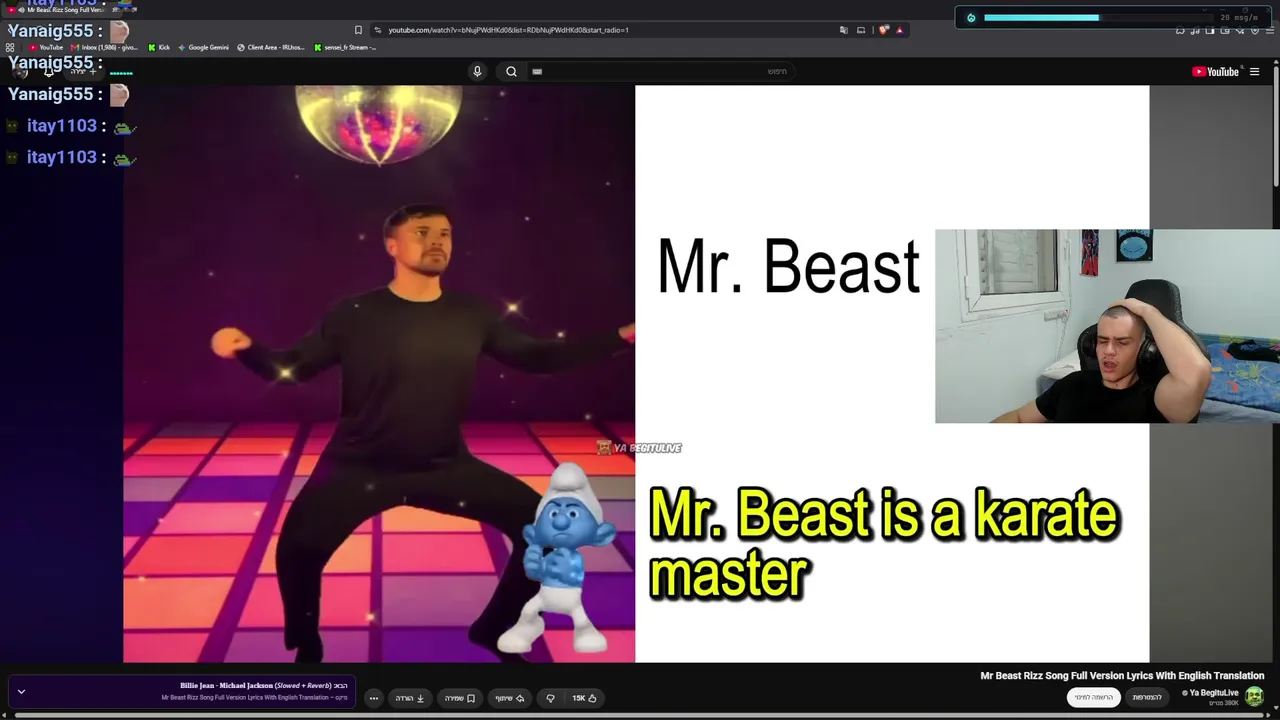Open the sensei_fr Stream bookmark
The image size is (1280, 720).
coord(346,47)
